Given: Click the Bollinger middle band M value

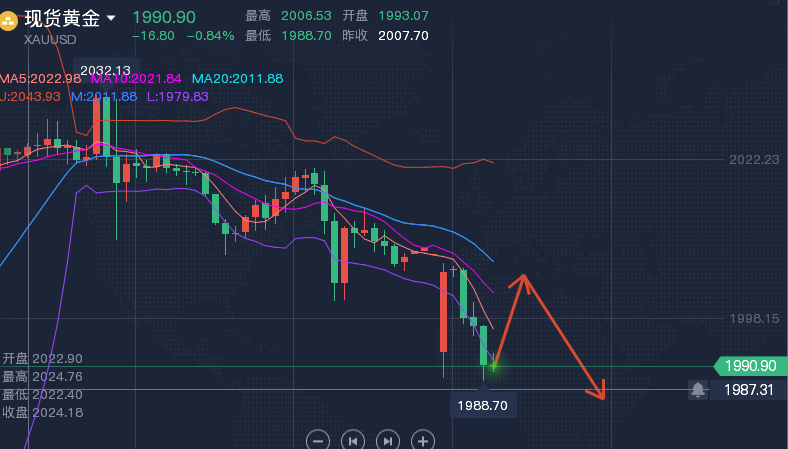Looking at the screenshot, I should (104, 97).
